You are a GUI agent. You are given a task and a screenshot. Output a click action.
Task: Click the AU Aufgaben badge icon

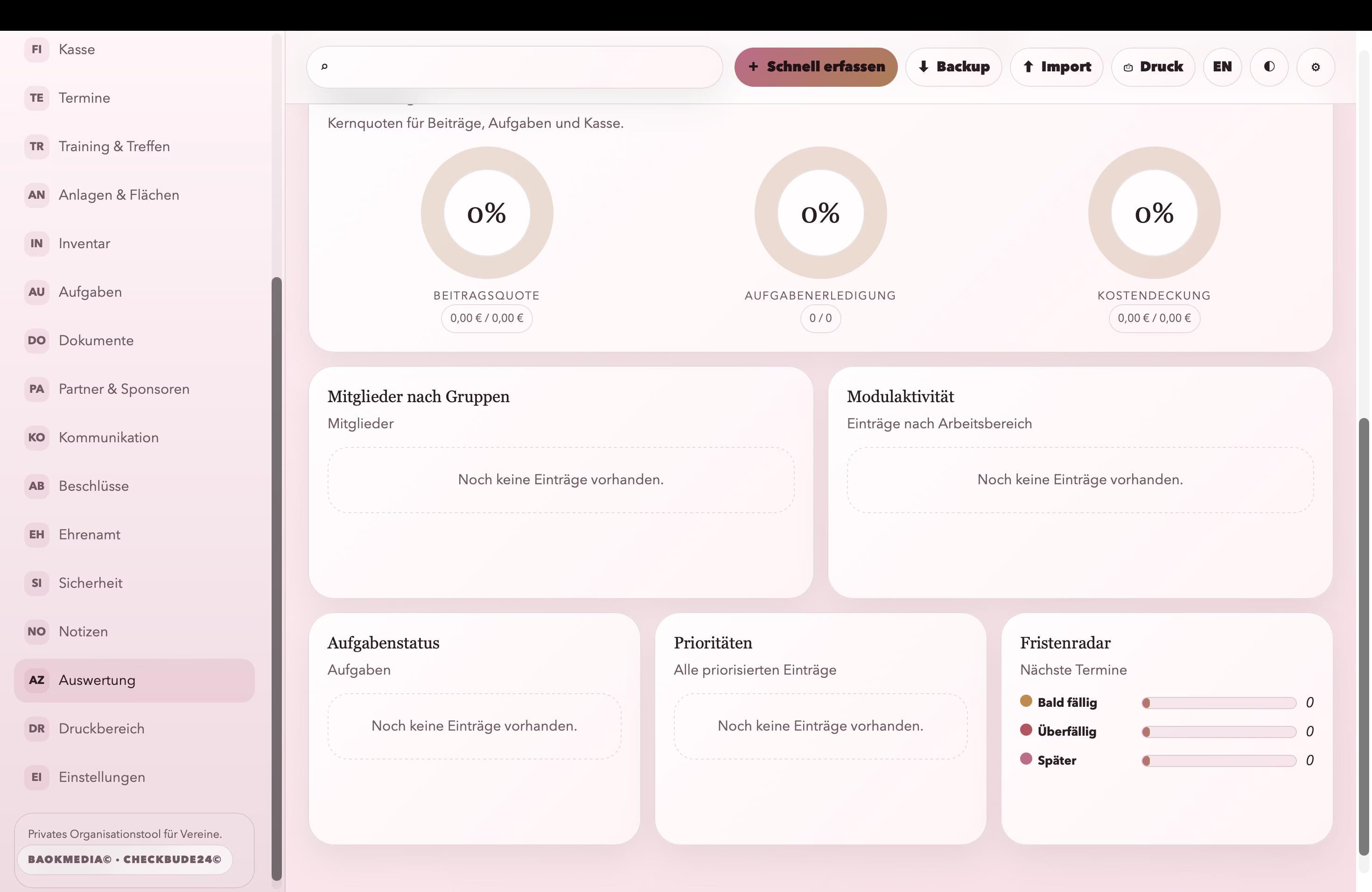point(36,292)
